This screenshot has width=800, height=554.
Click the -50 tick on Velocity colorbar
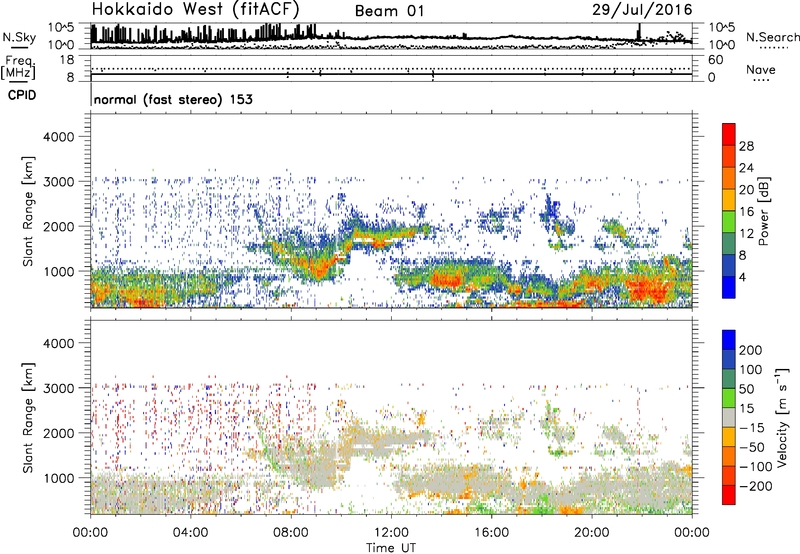point(752,447)
